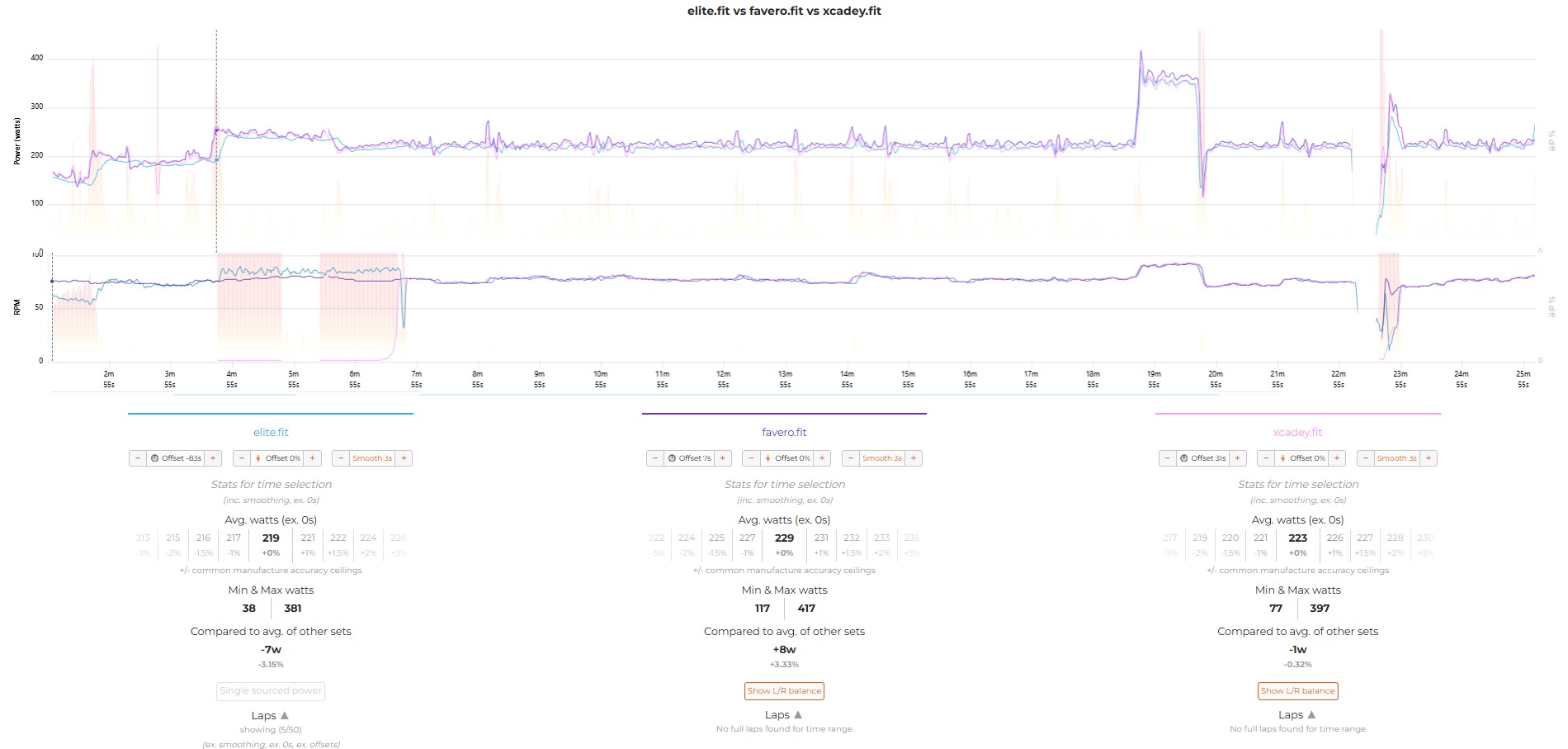Click the 23m 55s time axis label
Screen dimensions: 1568x749
tap(1400, 379)
